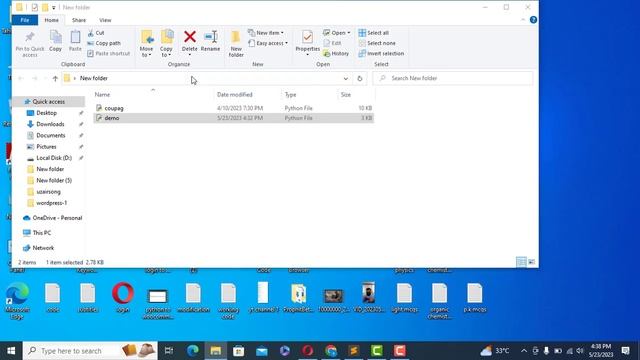
Task: Open Microsoft Edge desktop shortcut
Action: pos(17,301)
